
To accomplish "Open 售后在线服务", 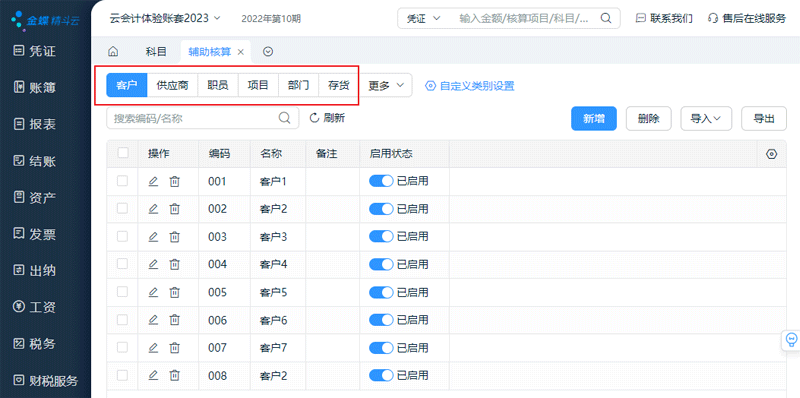I will click(x=747, y=19).
